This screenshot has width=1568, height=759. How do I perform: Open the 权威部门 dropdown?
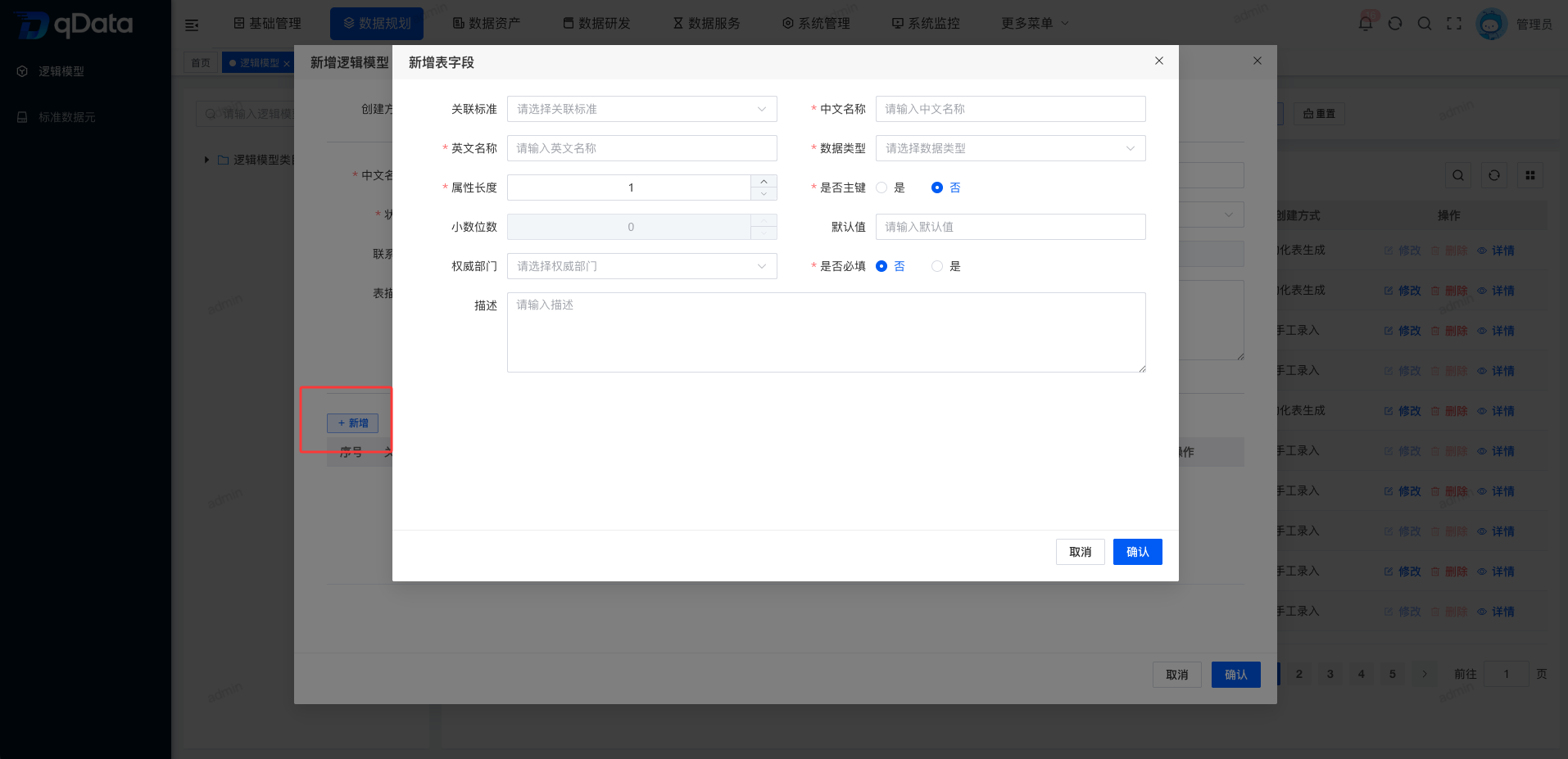pyautogui.click(x=642, y=266)
